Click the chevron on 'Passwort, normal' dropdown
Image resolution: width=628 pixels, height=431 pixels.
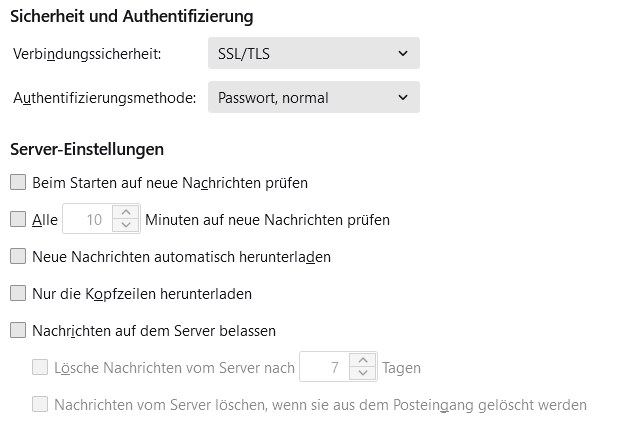tap(402, 97)
